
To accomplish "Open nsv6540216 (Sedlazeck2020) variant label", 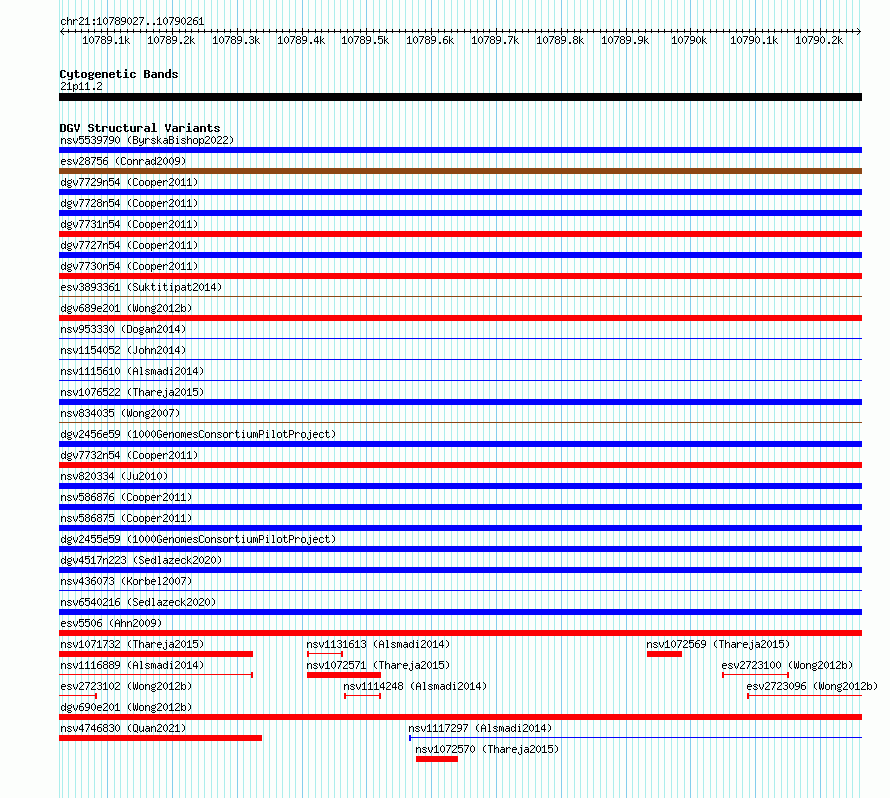I will (138, 602).
